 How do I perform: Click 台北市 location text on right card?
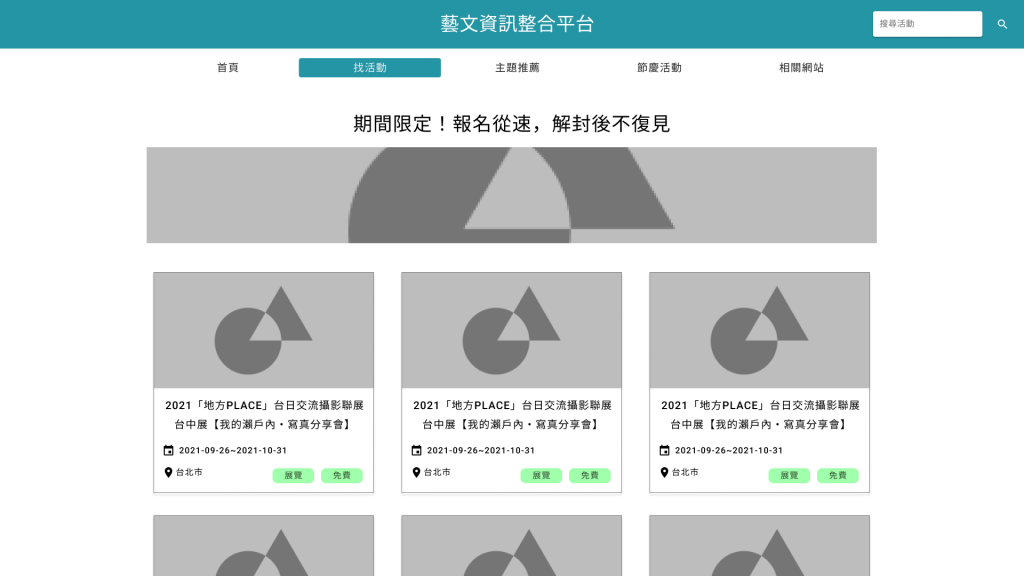click(685, 472)
